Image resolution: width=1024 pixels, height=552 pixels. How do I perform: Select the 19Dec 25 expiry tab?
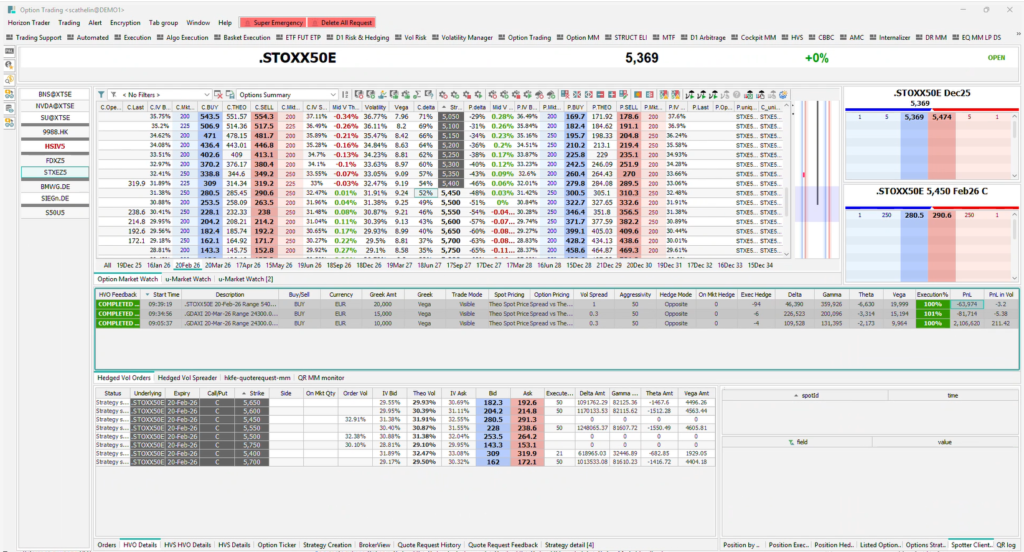[129, 266]
